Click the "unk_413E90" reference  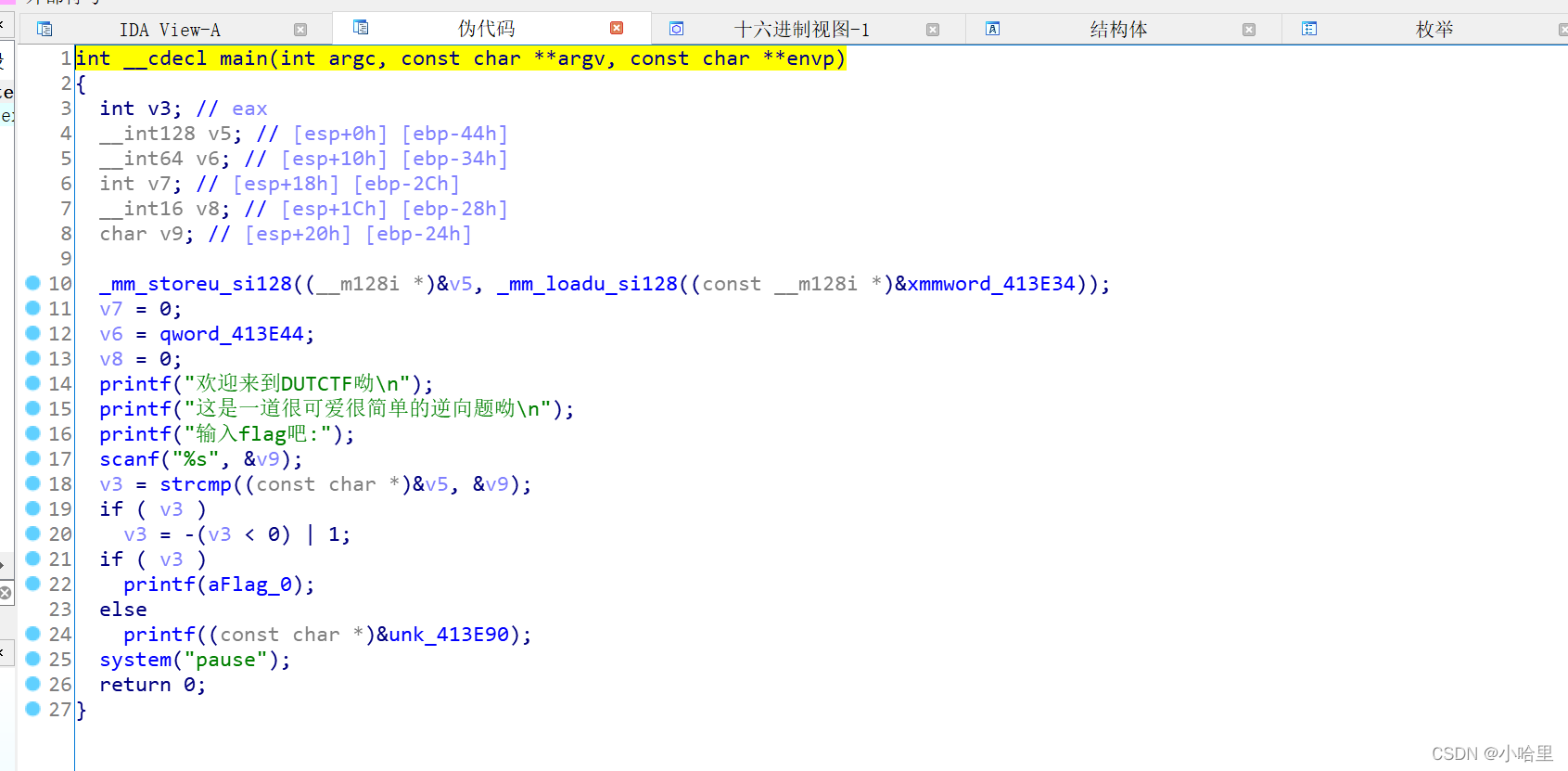tap(449, 635)
